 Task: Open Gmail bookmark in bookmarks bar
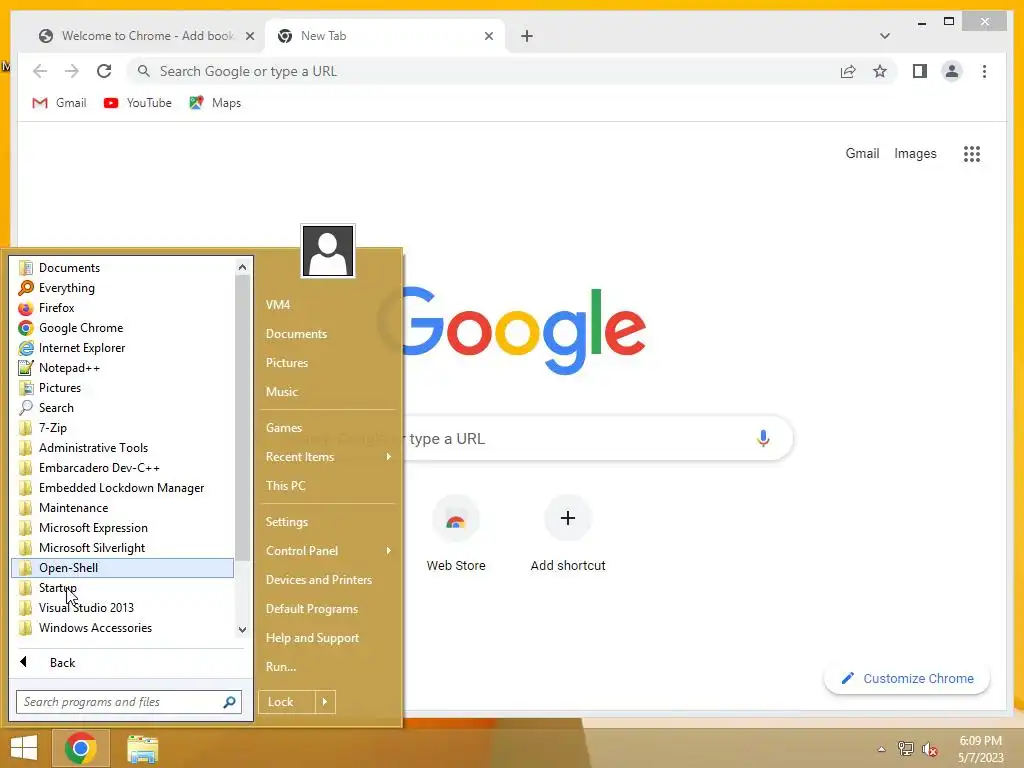(x=59, y=103)
